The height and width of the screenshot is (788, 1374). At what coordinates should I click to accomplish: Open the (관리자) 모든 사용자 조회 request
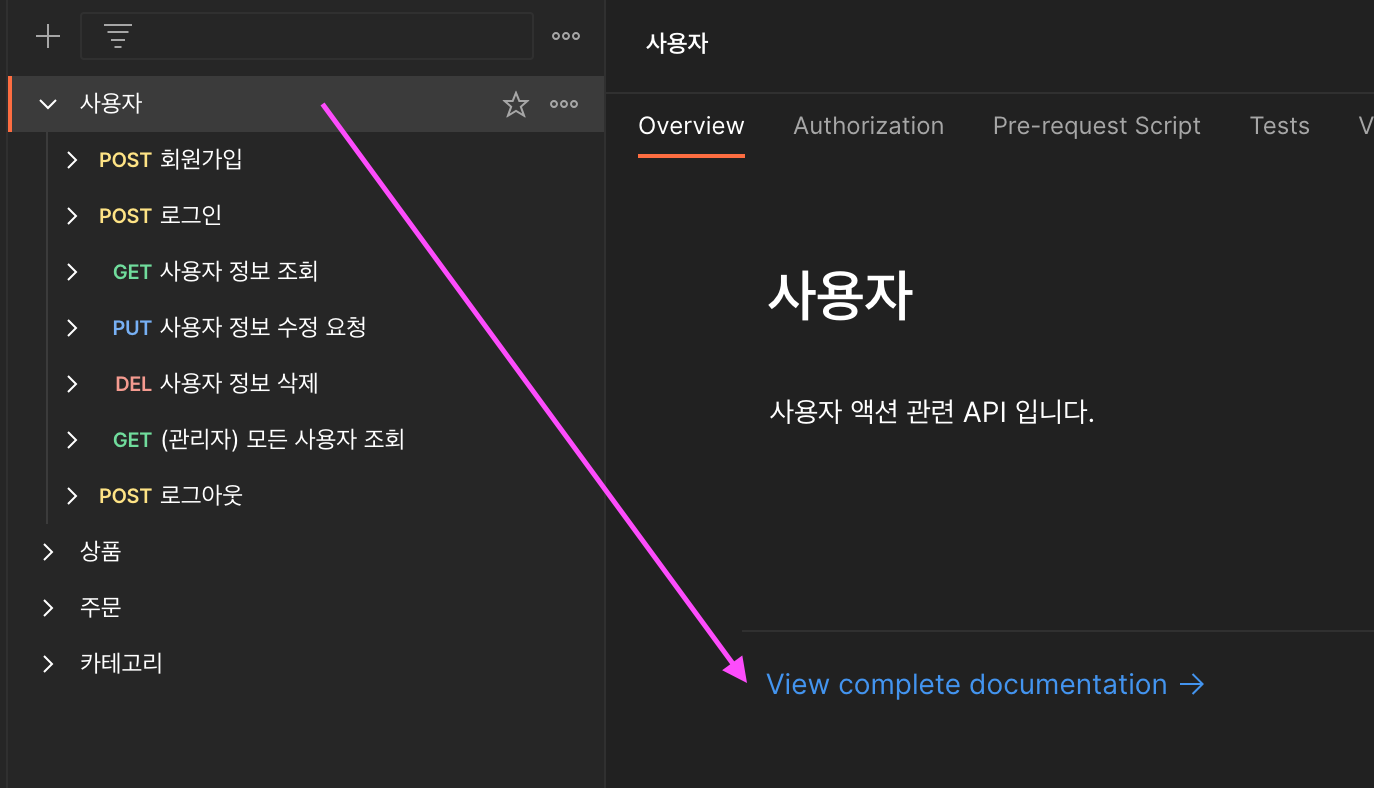tap(282, 440)
